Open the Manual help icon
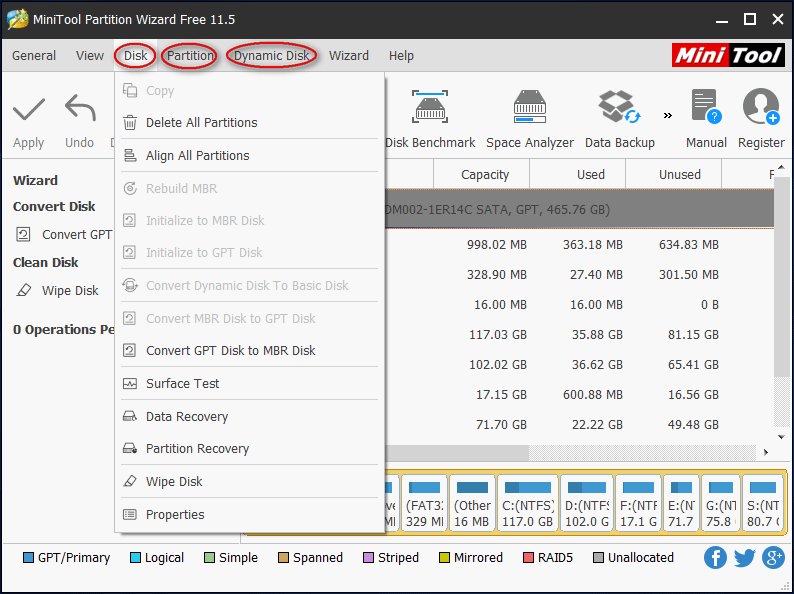 click(x=706, y=106)
